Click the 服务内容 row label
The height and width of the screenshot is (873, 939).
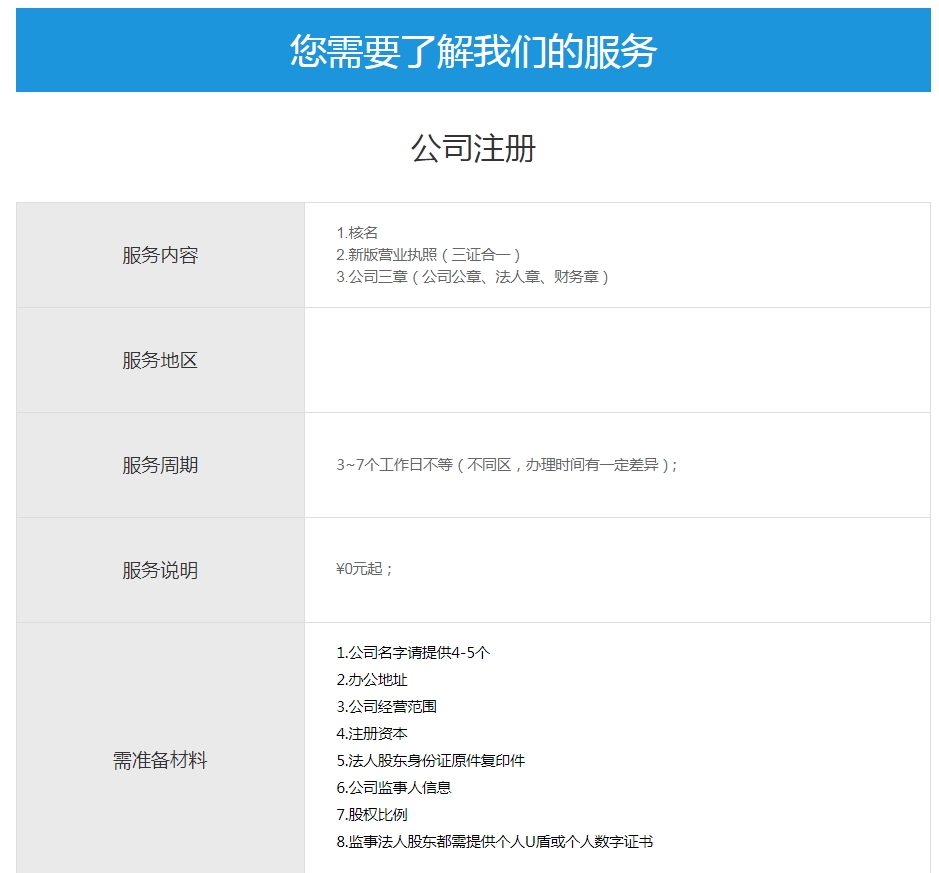point(159,255)
